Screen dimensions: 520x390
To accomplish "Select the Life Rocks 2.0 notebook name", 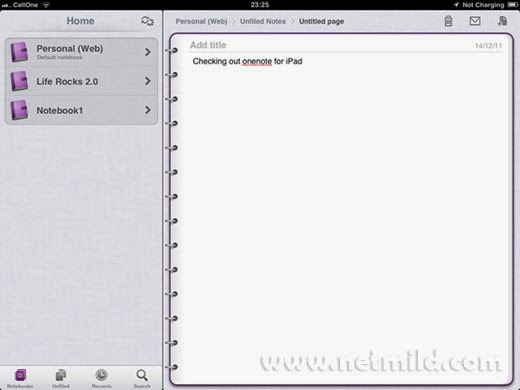I will coord(67,81).
